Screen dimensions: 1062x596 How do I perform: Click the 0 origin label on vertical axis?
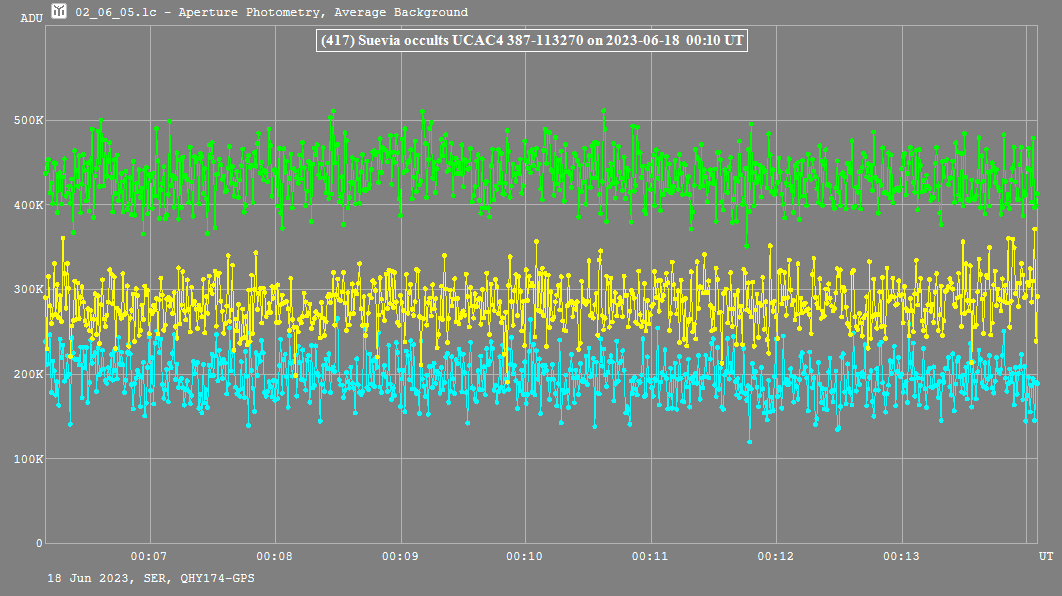point(40,543)
